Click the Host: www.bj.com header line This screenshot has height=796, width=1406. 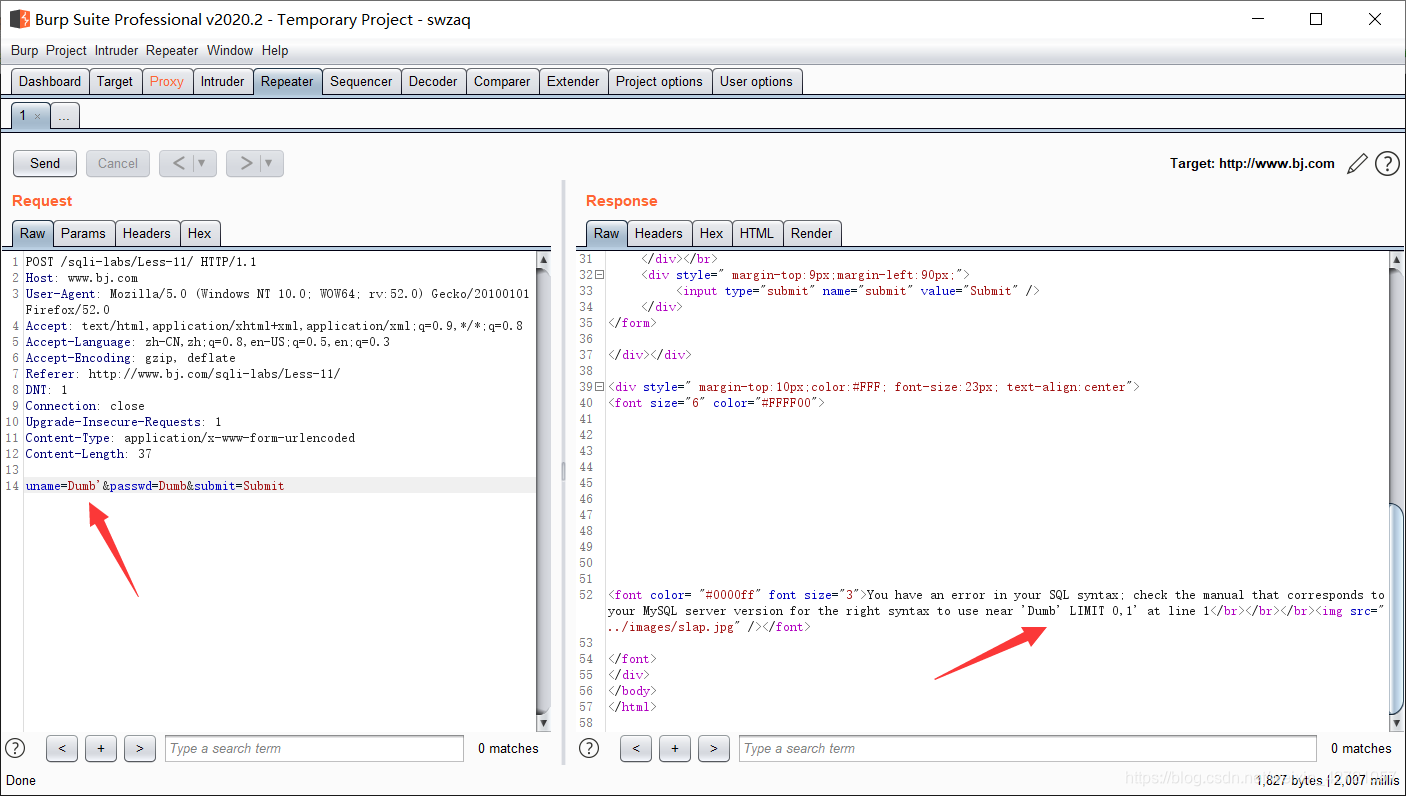[82, 278]
